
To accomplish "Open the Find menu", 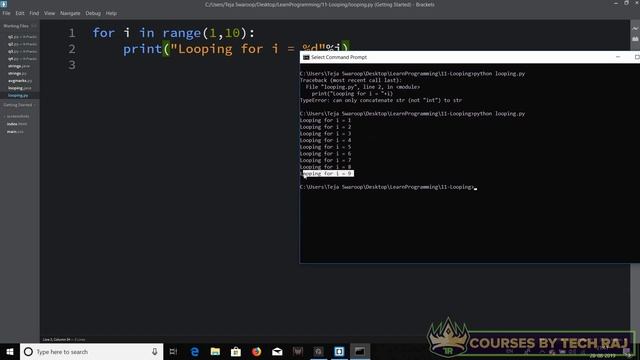I will [x=34, y=13].
